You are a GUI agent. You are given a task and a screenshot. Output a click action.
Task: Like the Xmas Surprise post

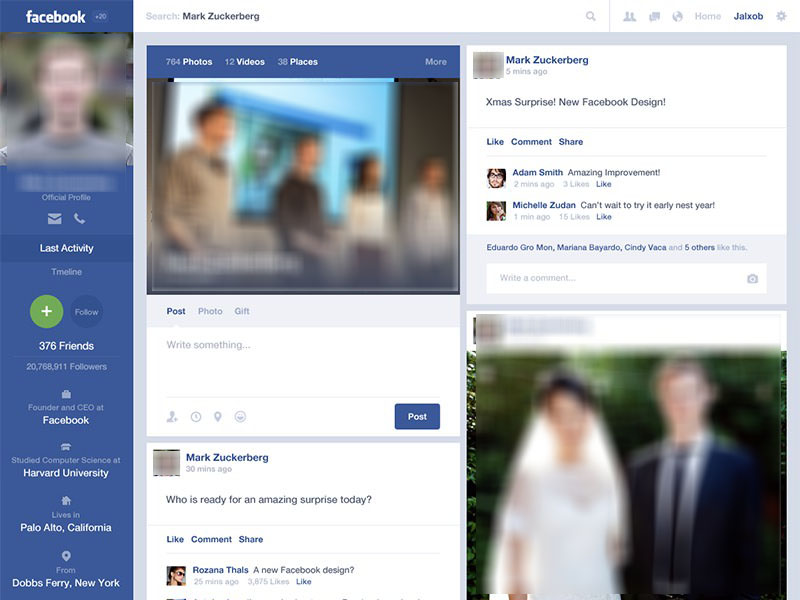click(x=495, y=142)
